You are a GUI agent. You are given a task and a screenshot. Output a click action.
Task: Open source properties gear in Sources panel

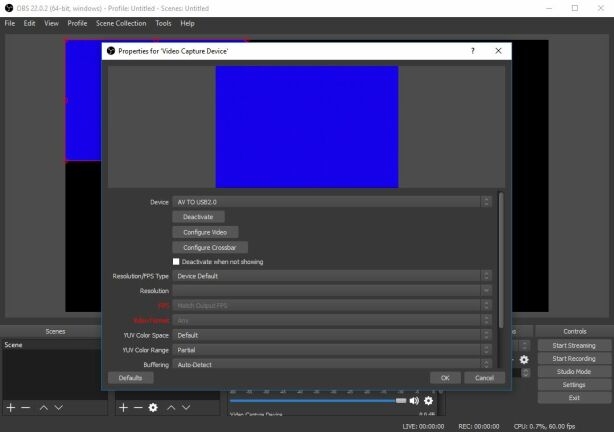pos(153,408)
